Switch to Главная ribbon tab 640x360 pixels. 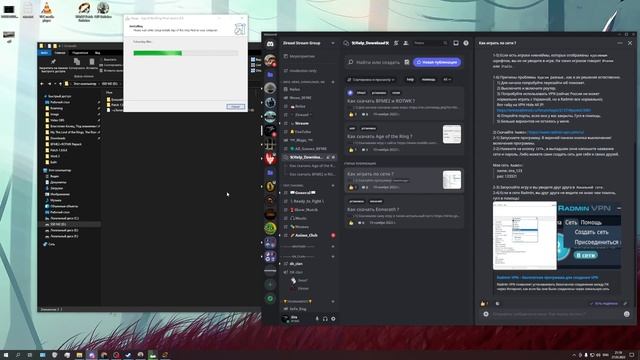(60, 53)
